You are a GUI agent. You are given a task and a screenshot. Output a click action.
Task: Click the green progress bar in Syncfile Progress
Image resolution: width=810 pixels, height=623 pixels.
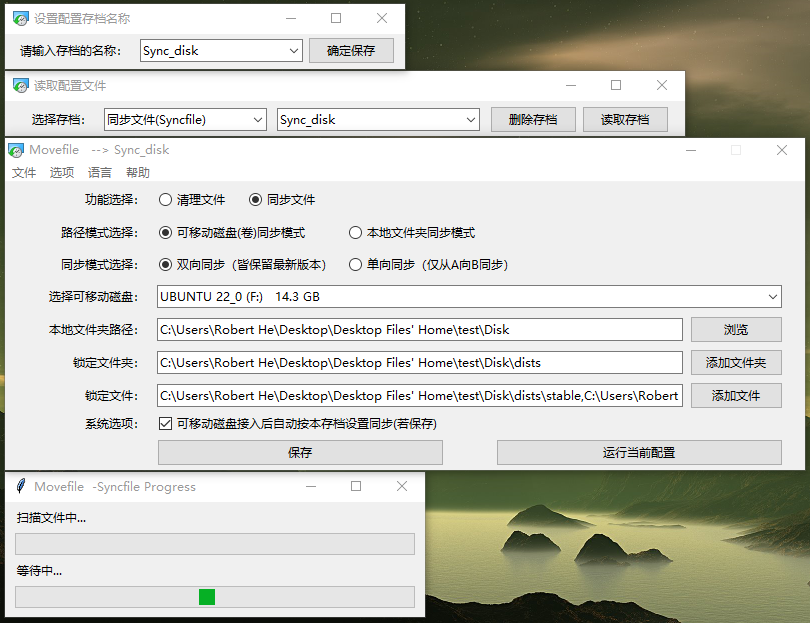click(x=207, y=596)
